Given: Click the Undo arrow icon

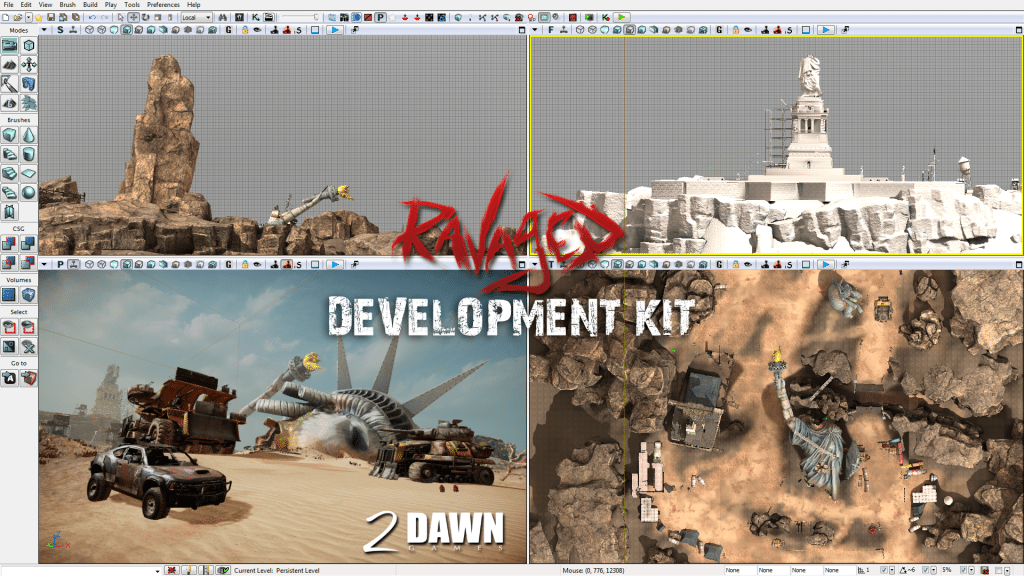Looking at the screenshot, I should 92,17.
